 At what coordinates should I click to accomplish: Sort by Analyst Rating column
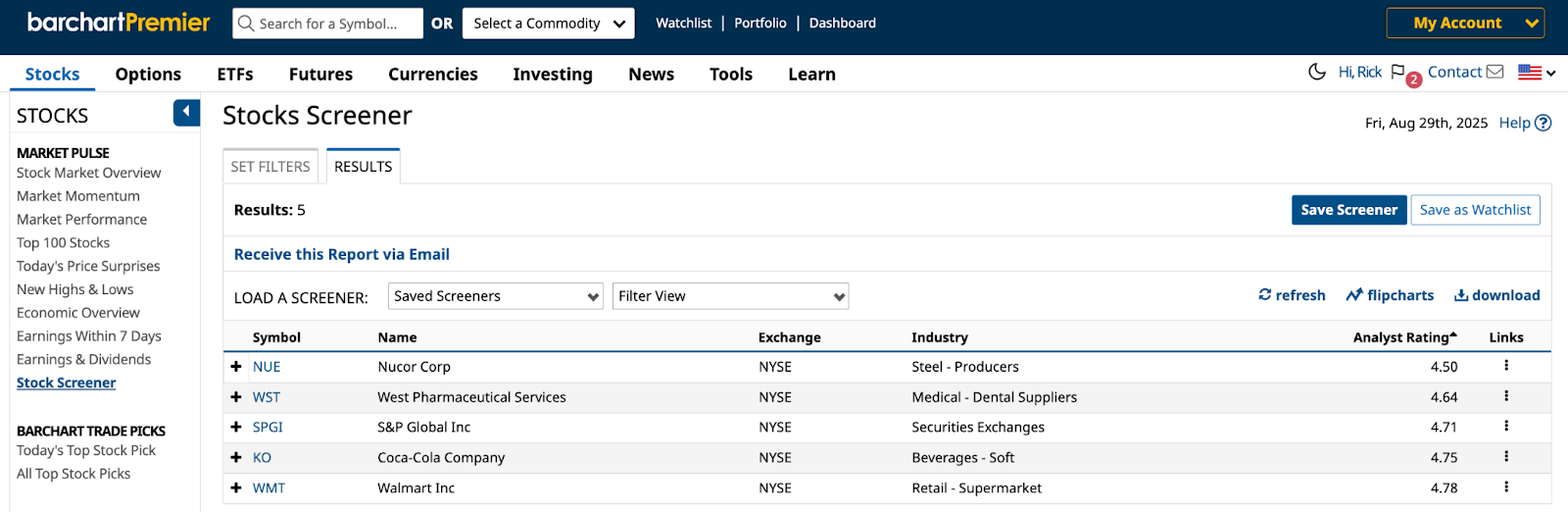coord(1404,337)
